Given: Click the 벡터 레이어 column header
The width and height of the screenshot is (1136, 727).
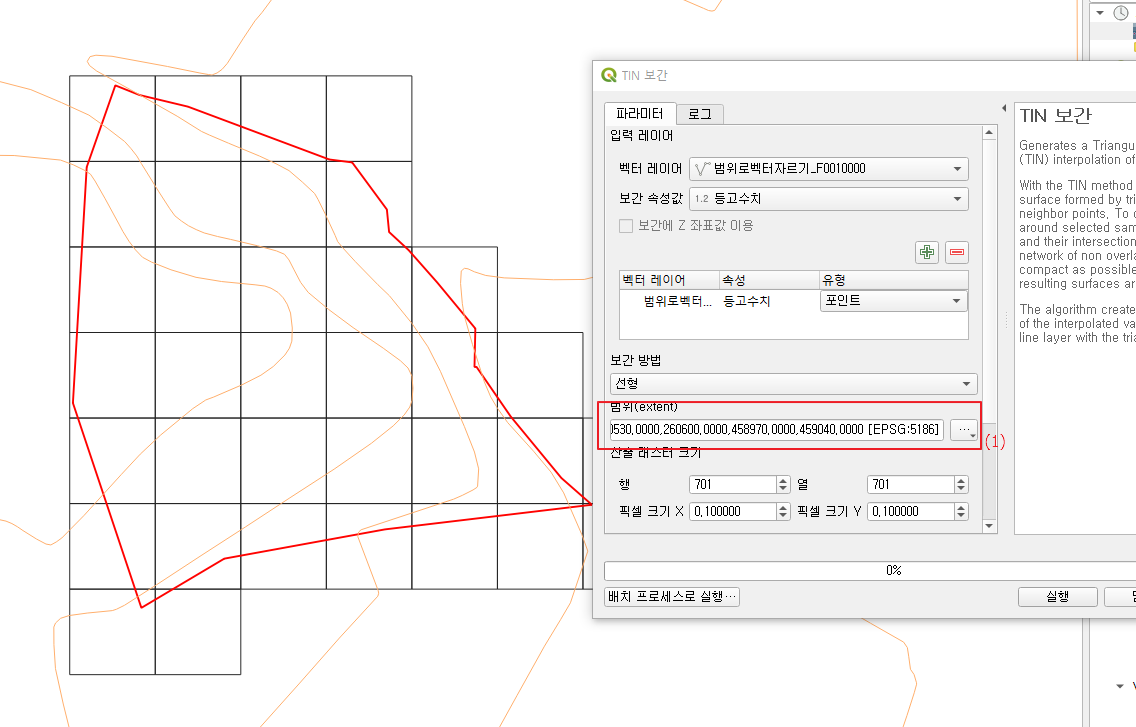Looking at the screenshot, I should click(669, 281).
